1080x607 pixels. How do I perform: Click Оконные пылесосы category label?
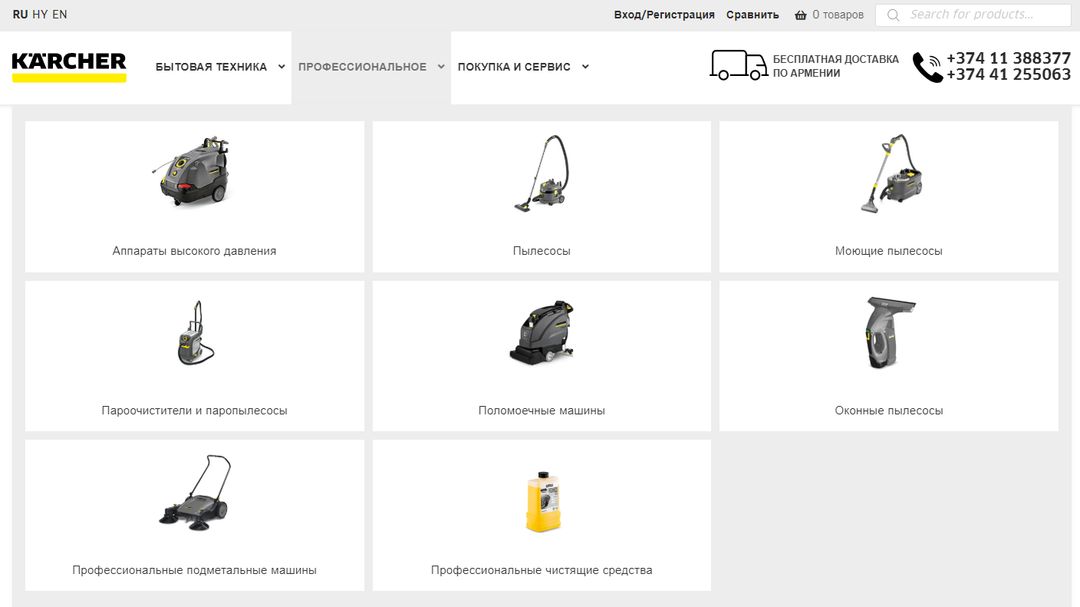point(889,411)
